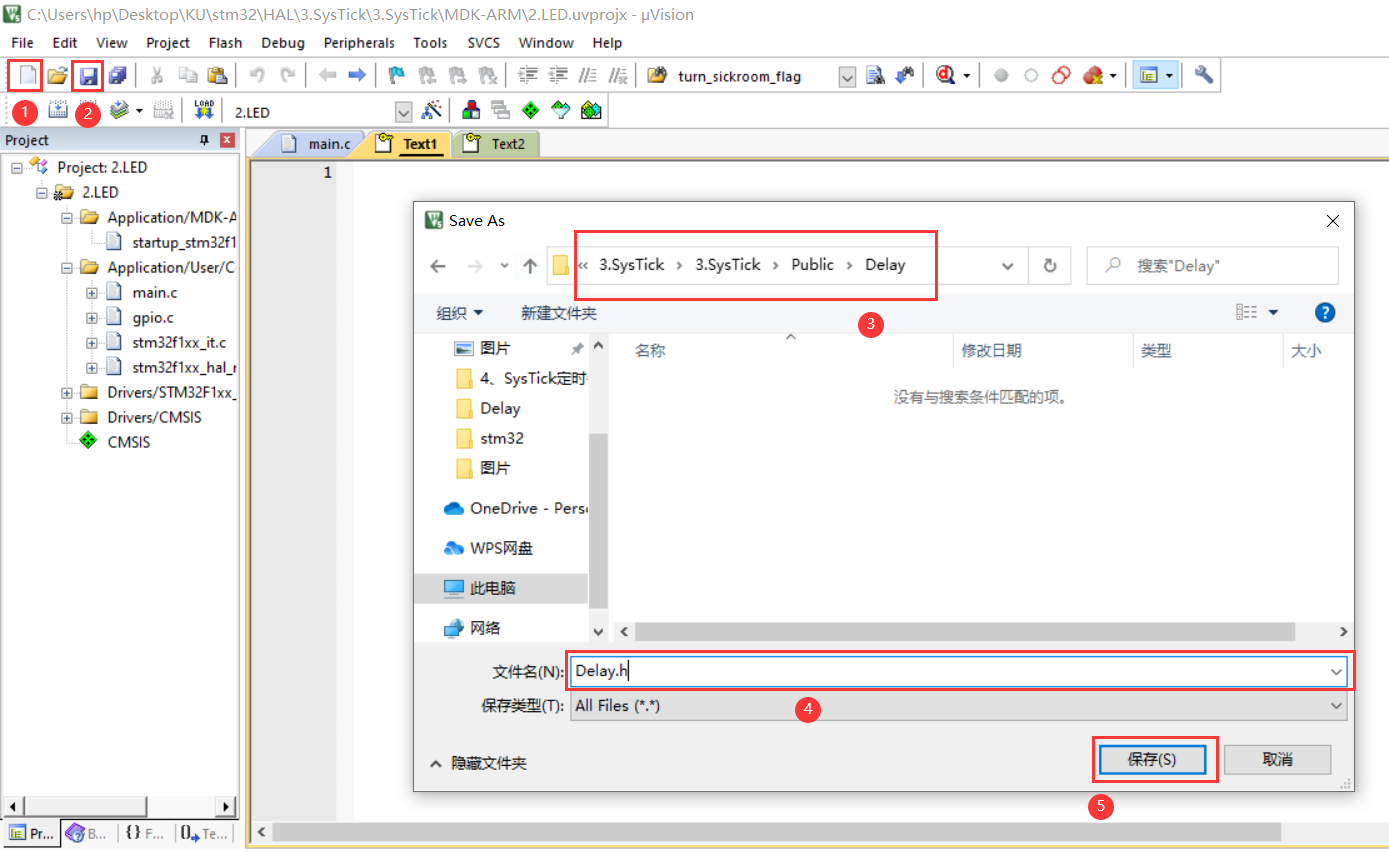
Task: Navigate forwards with blue right arrow
Action: point(356,75)
